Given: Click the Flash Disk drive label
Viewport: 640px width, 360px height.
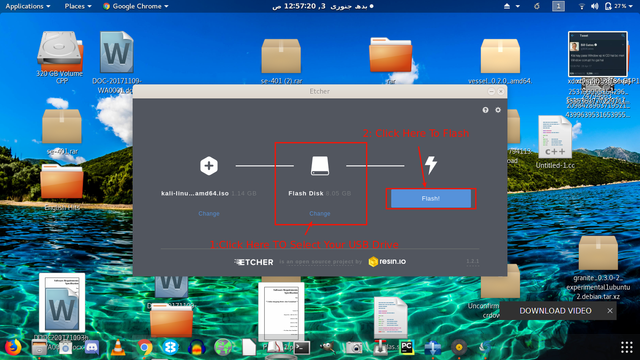Looking at the screenshot, I should [306, 193].
